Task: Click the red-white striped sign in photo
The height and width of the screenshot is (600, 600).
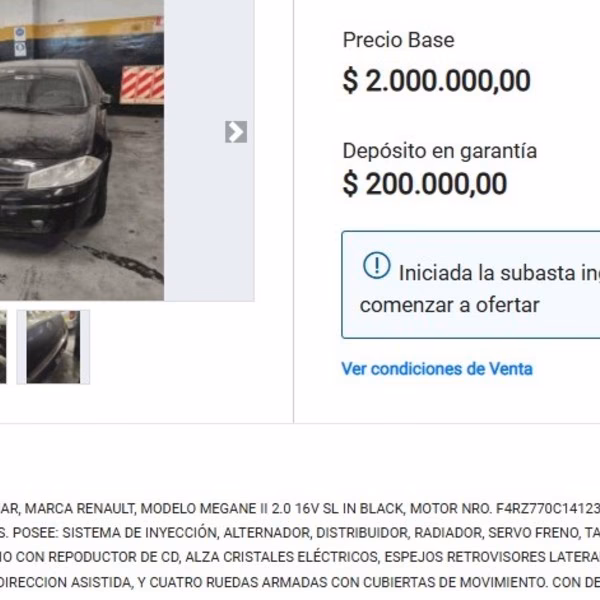Action: point(142,84)
